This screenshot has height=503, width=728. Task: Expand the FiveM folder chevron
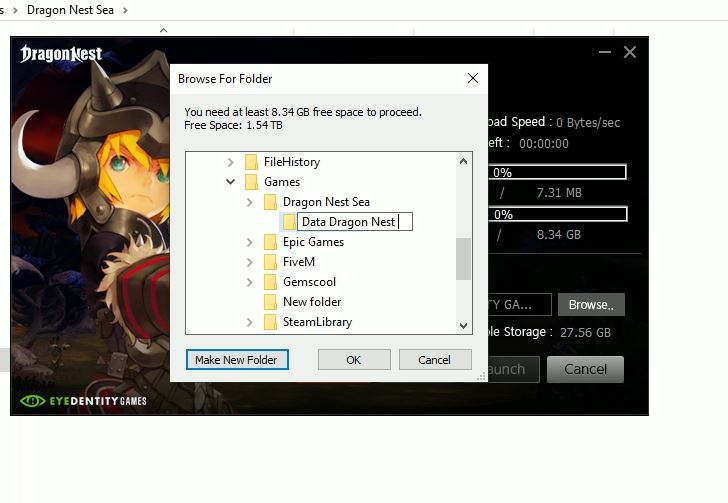coord(249,262)
